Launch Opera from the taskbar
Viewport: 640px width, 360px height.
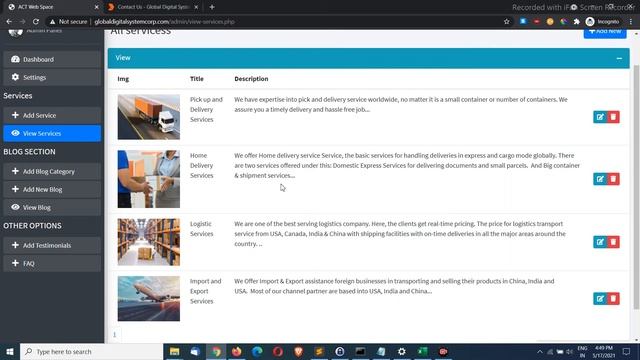click(x=278, y=351)
